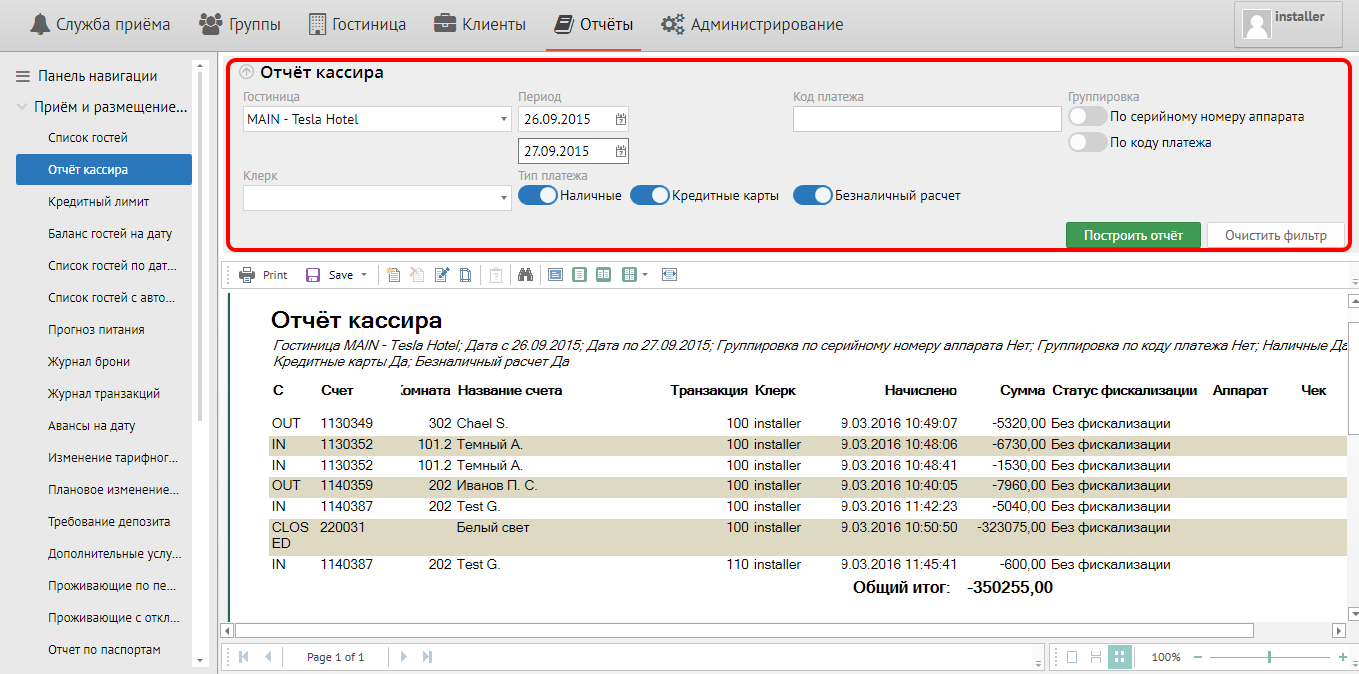Click the new page toolbar icon
Image resolution: width=1359 pixels, height=674 pixels.
click(x=393, y=275)
